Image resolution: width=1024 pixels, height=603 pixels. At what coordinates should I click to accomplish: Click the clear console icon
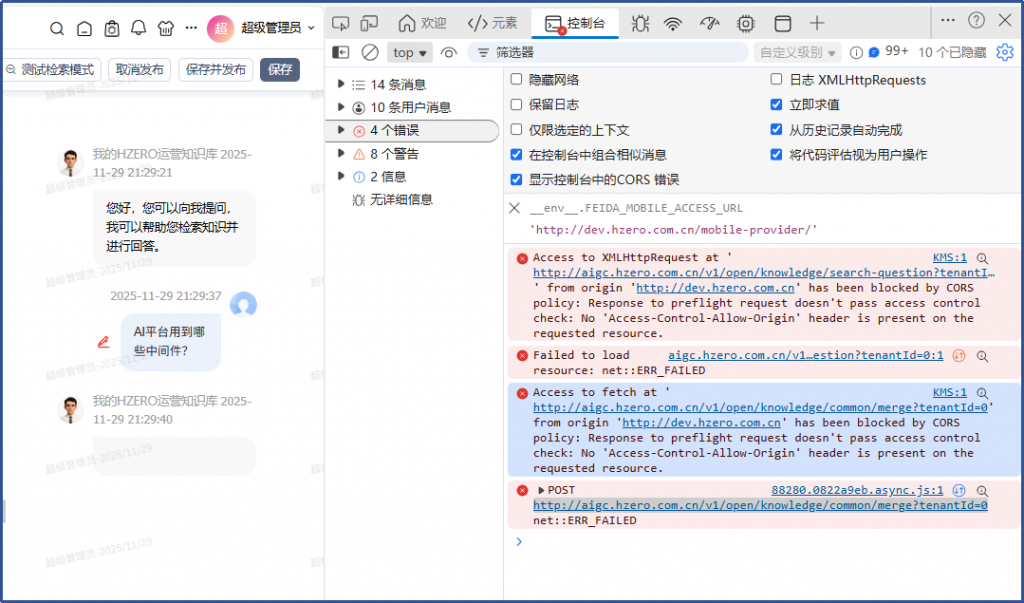click(370, 52)
